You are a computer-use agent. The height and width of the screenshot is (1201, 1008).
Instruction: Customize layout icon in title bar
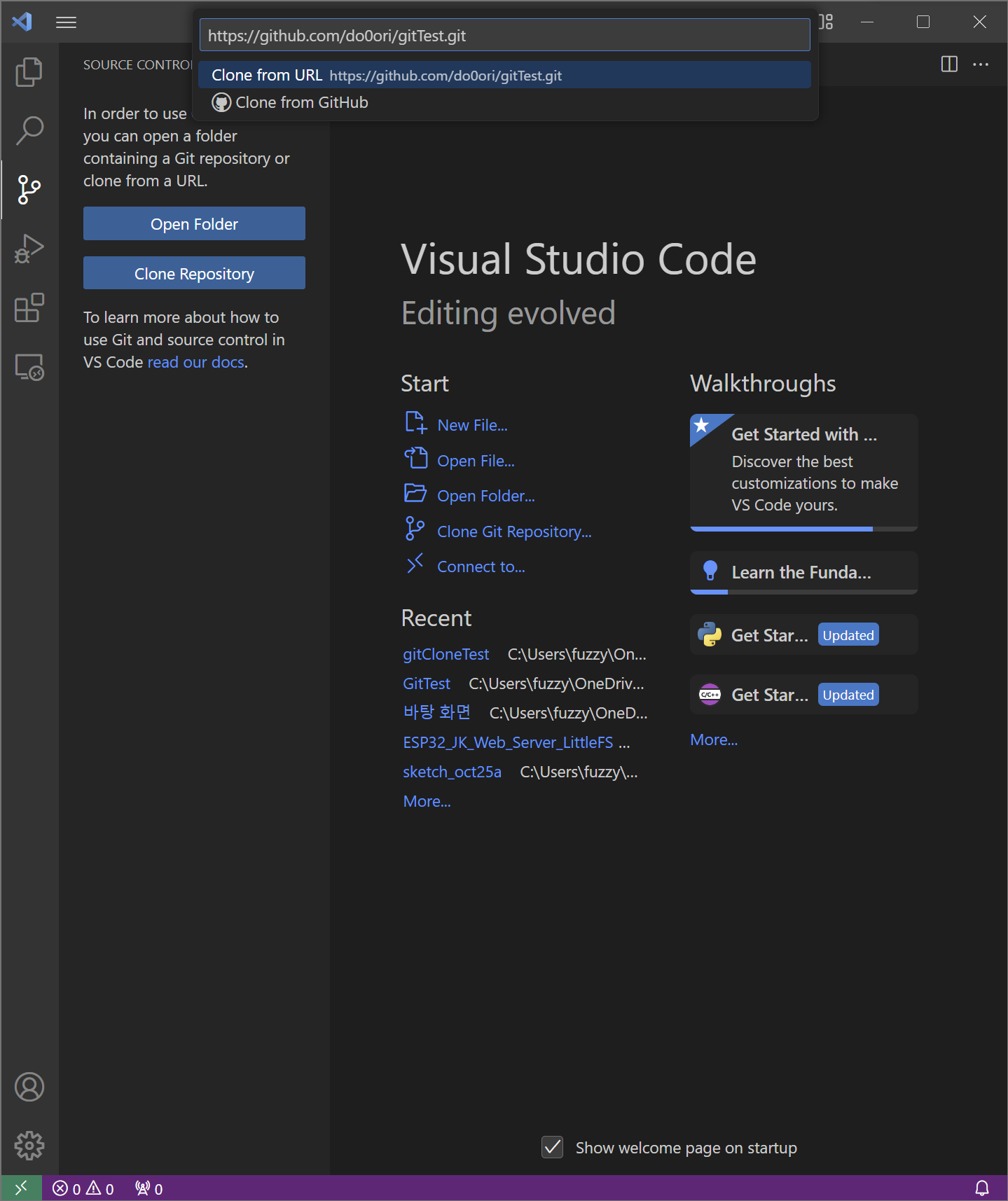pyautogui.click(x=827, y=22)
